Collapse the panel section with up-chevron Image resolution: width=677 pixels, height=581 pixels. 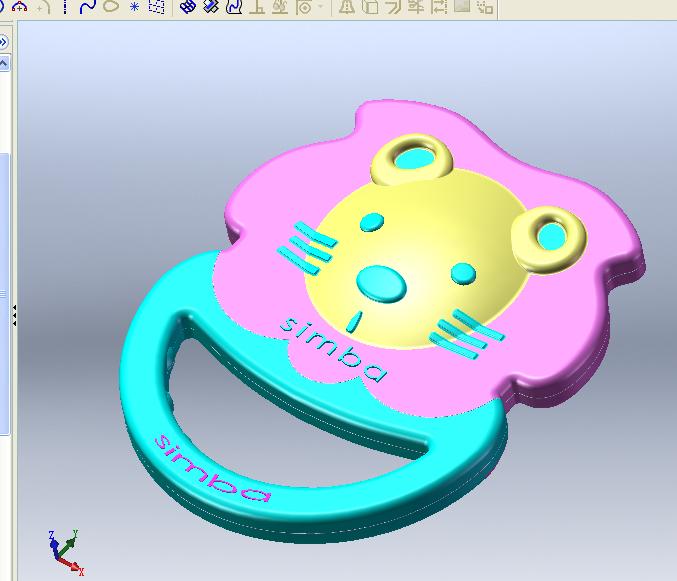3,63
